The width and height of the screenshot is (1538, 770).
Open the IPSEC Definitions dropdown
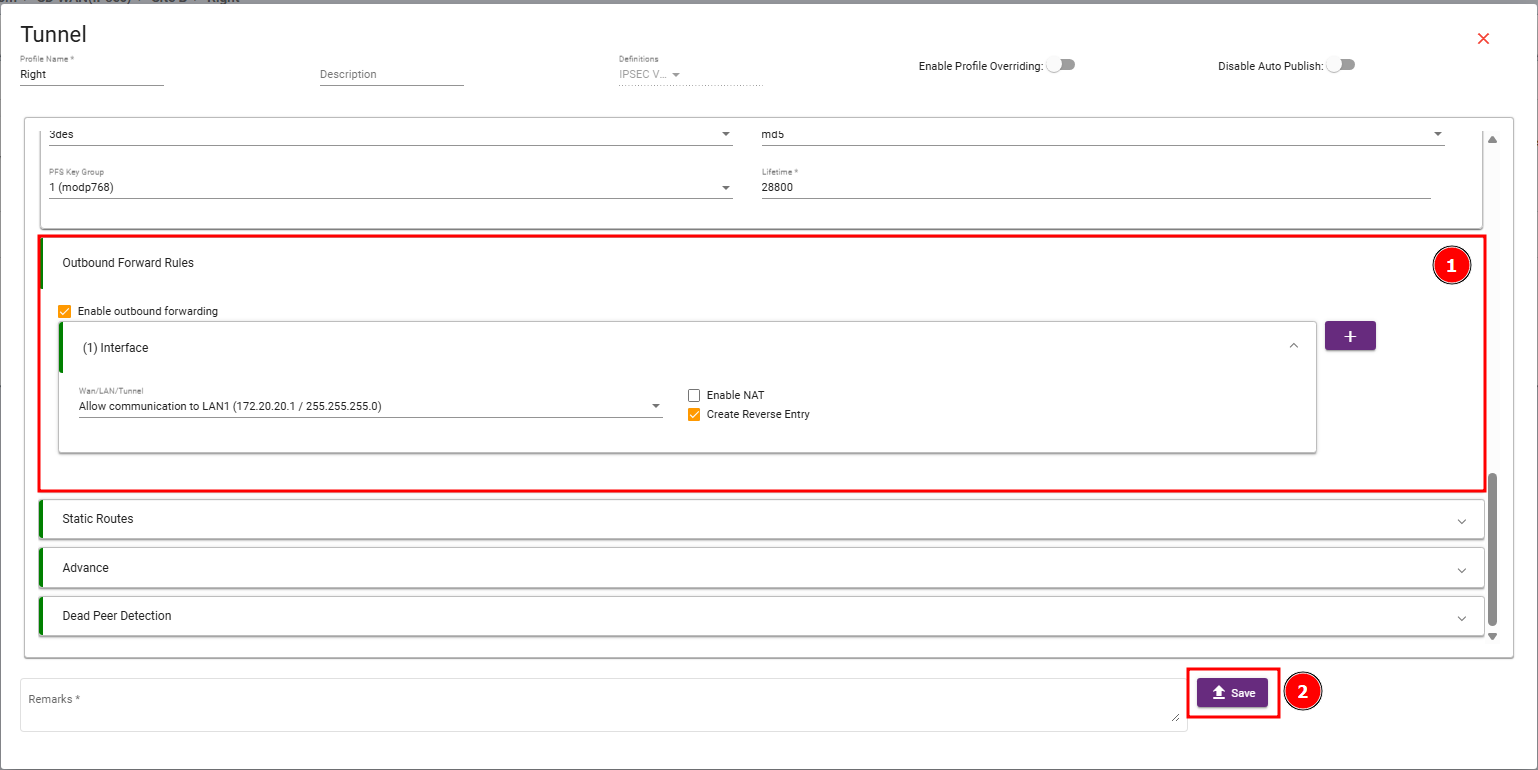650,74
